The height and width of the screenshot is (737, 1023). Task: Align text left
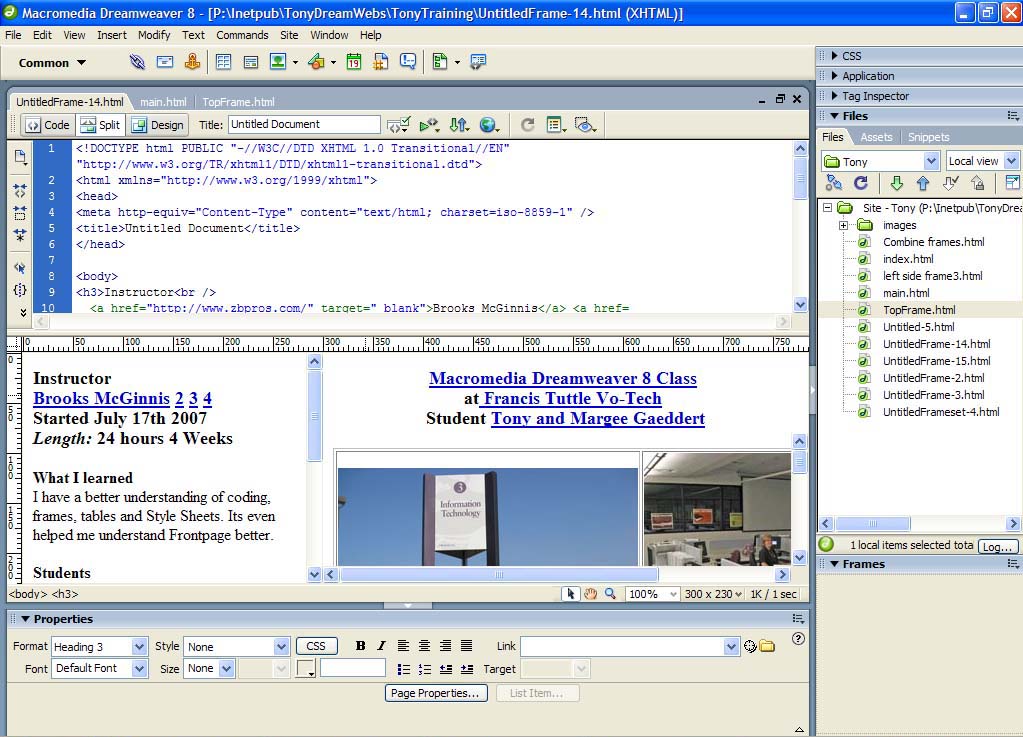[x=403, y=646]
